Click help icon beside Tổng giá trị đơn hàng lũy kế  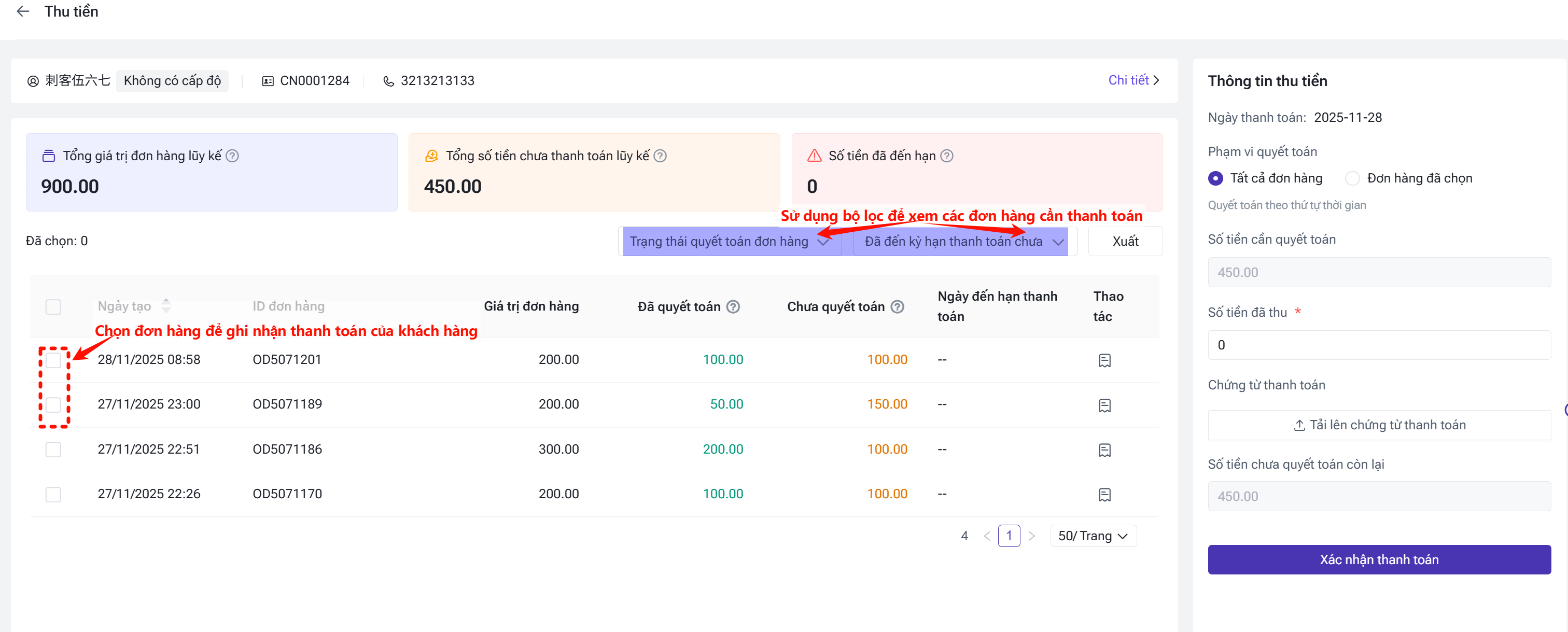[x=232, y=156]
